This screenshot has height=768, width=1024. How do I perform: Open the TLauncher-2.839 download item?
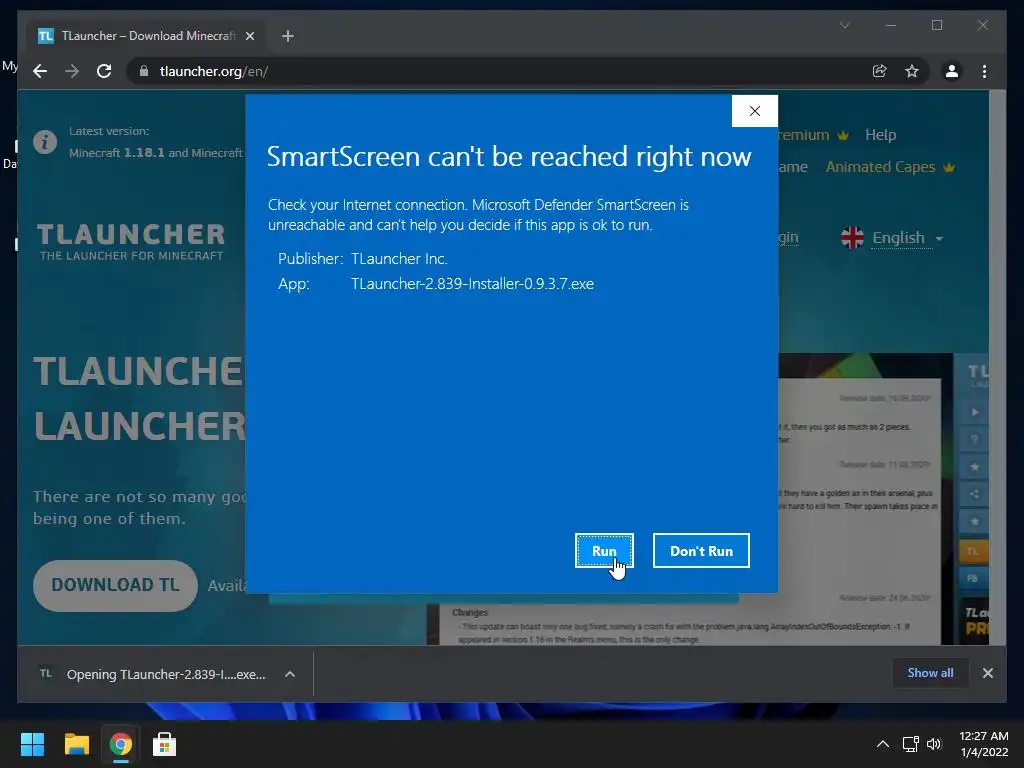click(x=153, y=674)
